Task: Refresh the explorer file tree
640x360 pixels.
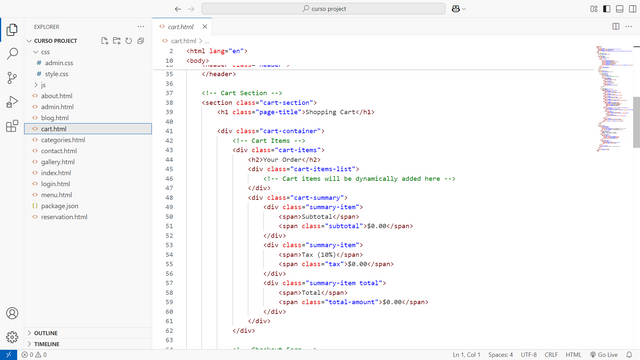Action: (129, 41)
